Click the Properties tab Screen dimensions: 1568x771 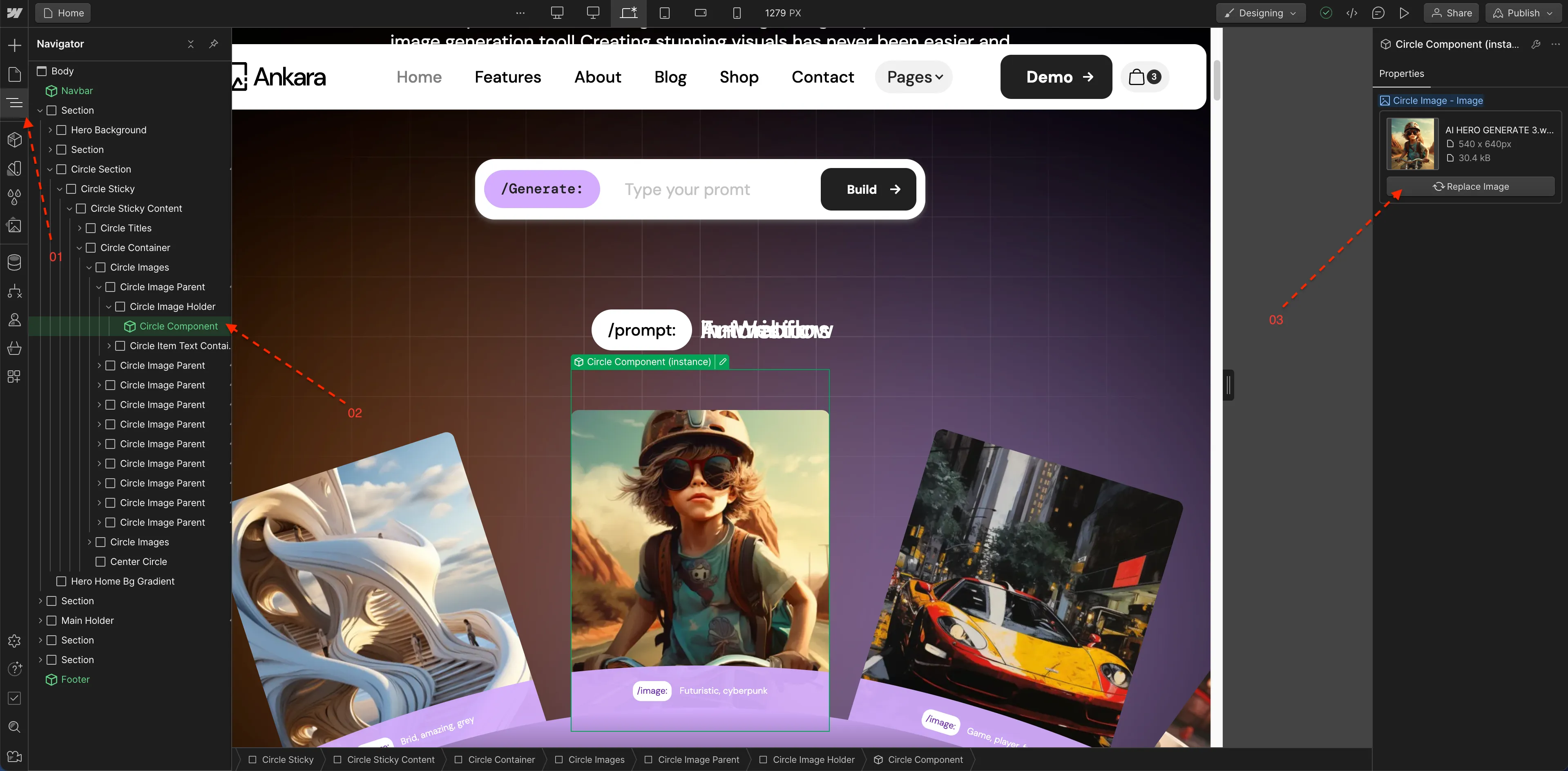tap(1401, 74)
